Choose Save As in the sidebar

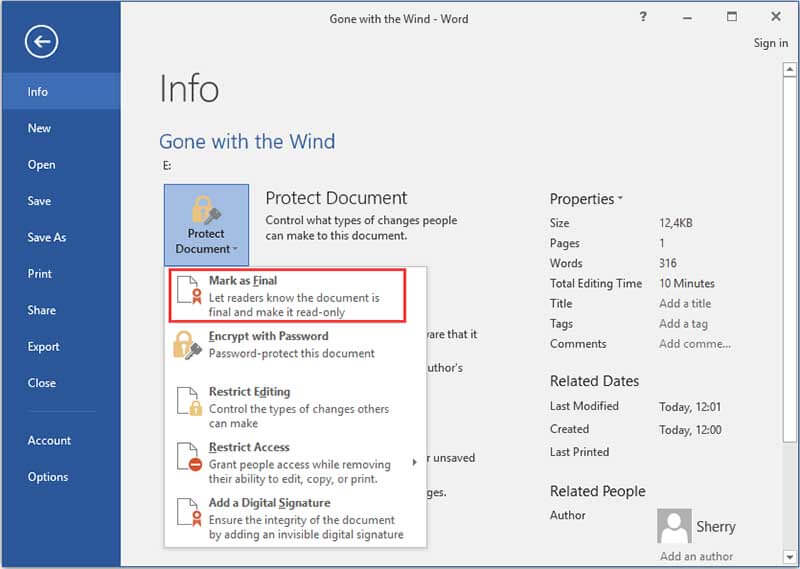61,237
